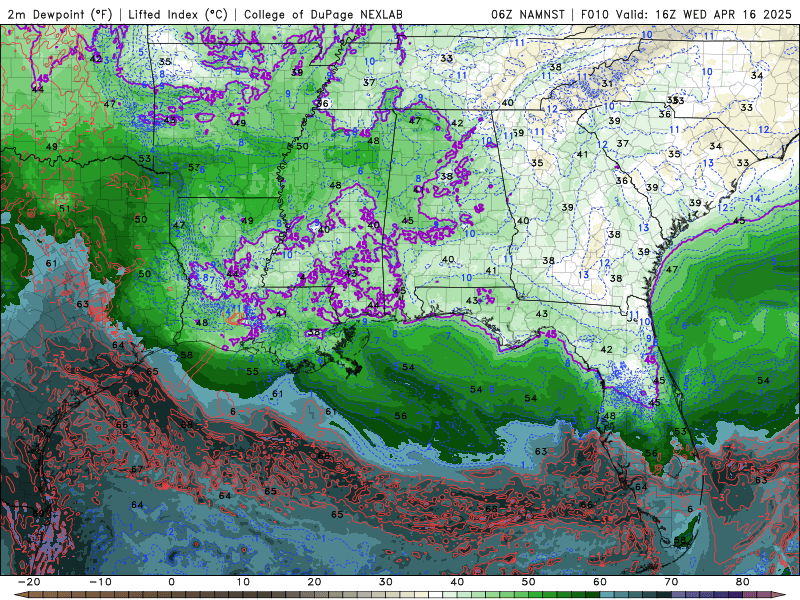Click the 10 label on the color scale

coord(243,582)
